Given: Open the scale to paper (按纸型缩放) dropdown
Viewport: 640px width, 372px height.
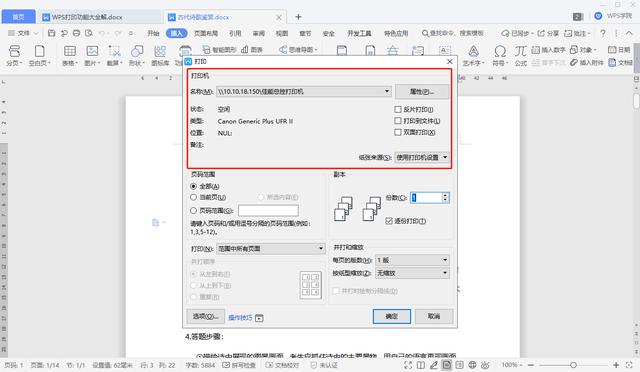Looking at the screenshot, I should coord(412,273).
